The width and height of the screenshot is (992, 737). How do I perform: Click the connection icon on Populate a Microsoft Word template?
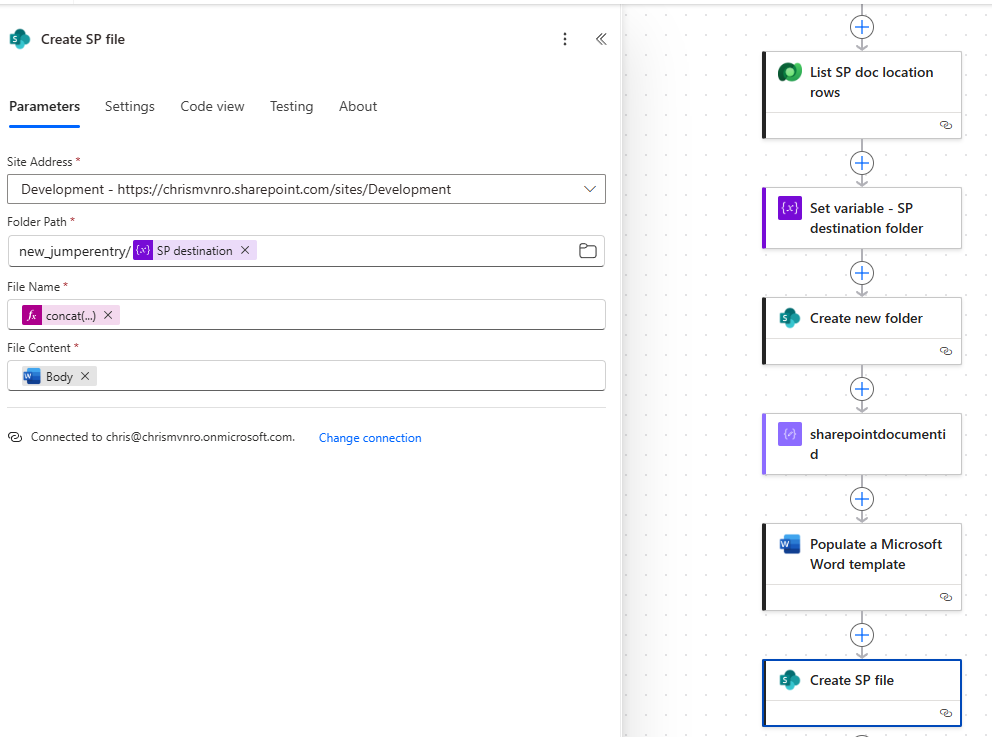(x=946, y=597)
